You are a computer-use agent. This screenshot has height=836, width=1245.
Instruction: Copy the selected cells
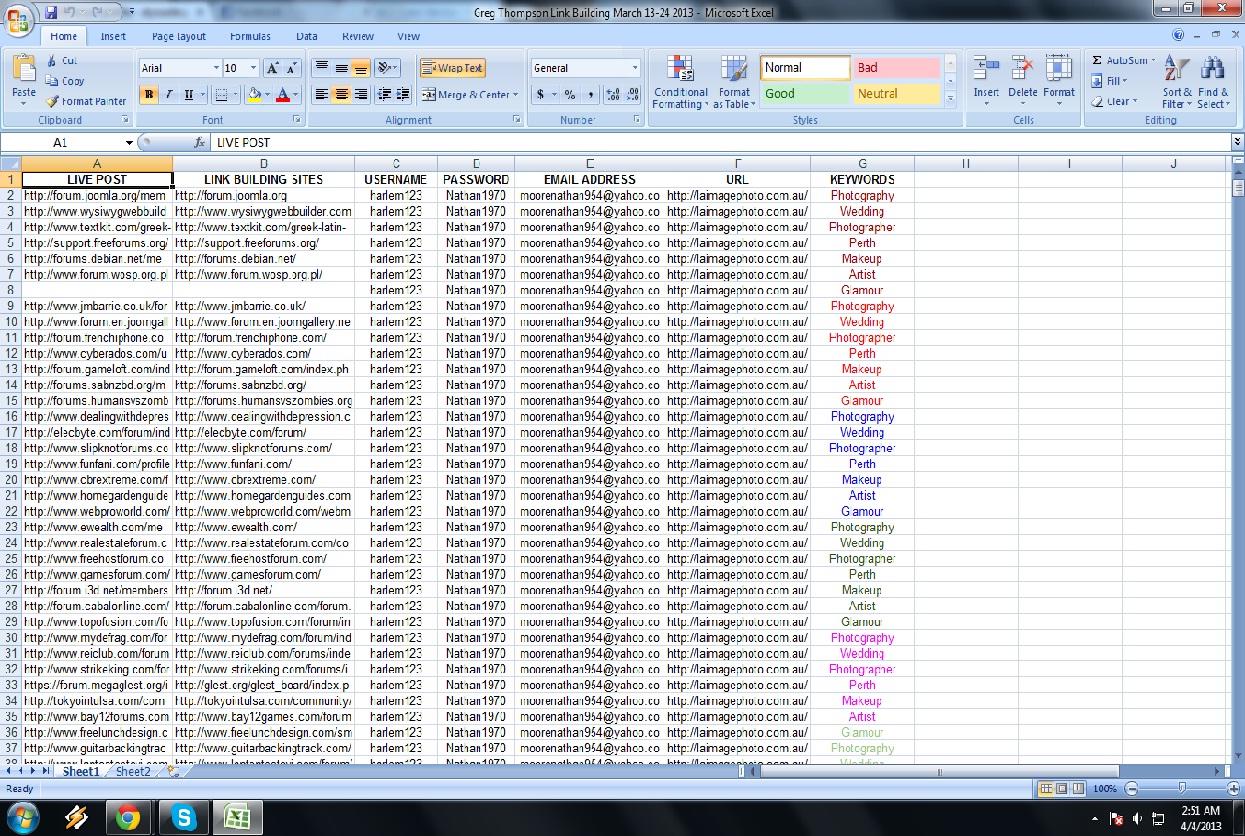[x=65, y=81]
